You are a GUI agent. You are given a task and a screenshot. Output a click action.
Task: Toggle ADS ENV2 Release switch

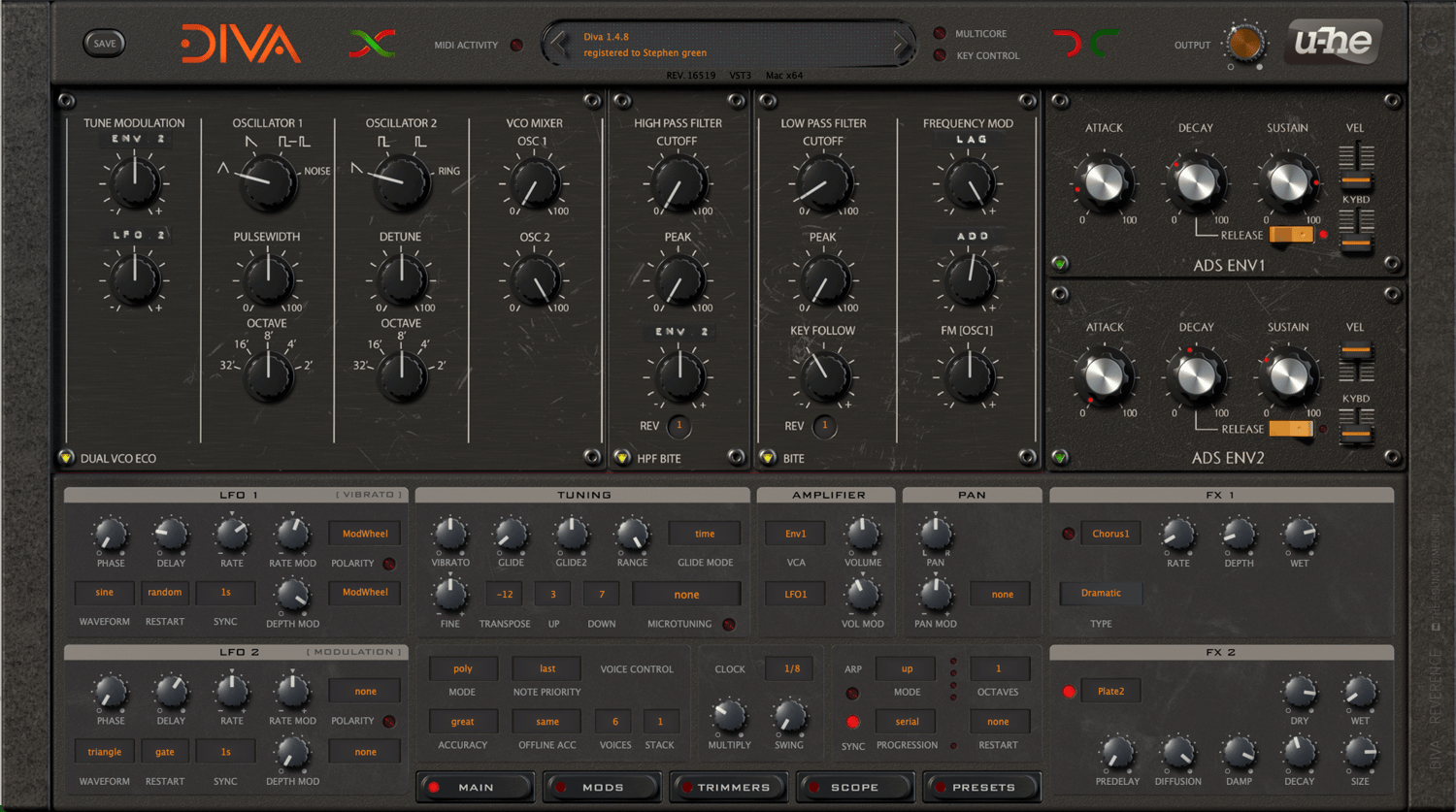[x=1291, y=429]
